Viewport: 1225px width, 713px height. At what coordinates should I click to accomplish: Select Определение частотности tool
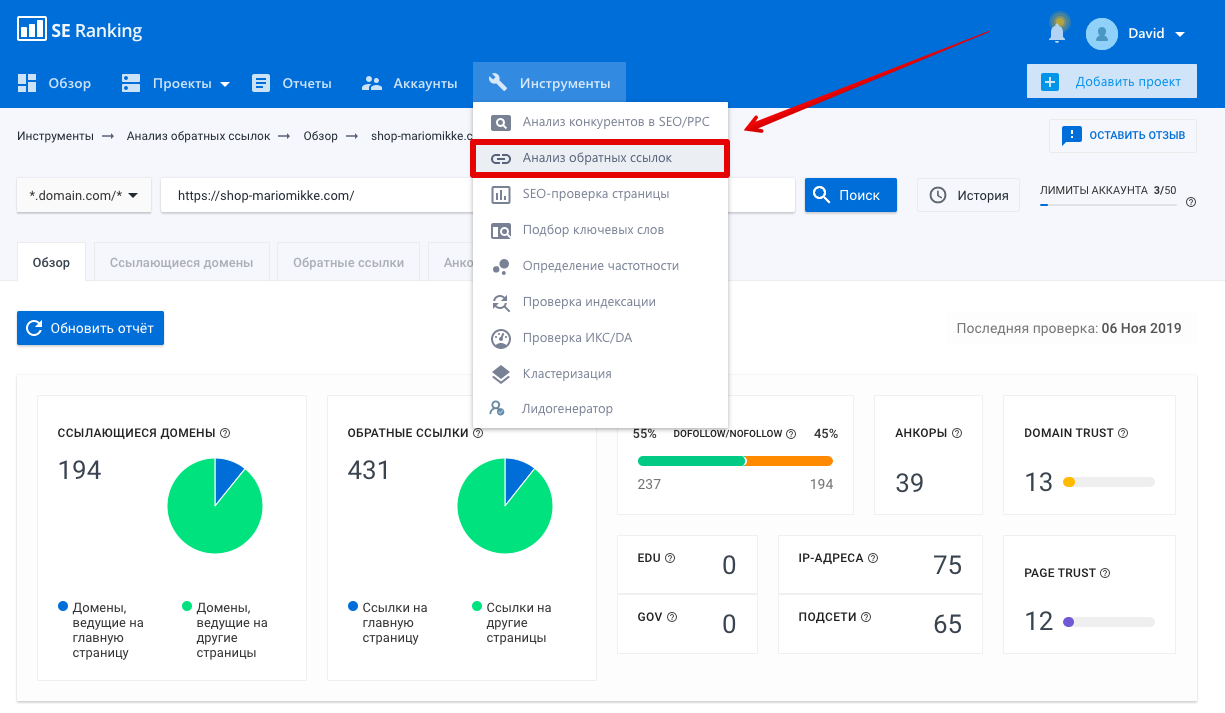(x=600, y=266)
